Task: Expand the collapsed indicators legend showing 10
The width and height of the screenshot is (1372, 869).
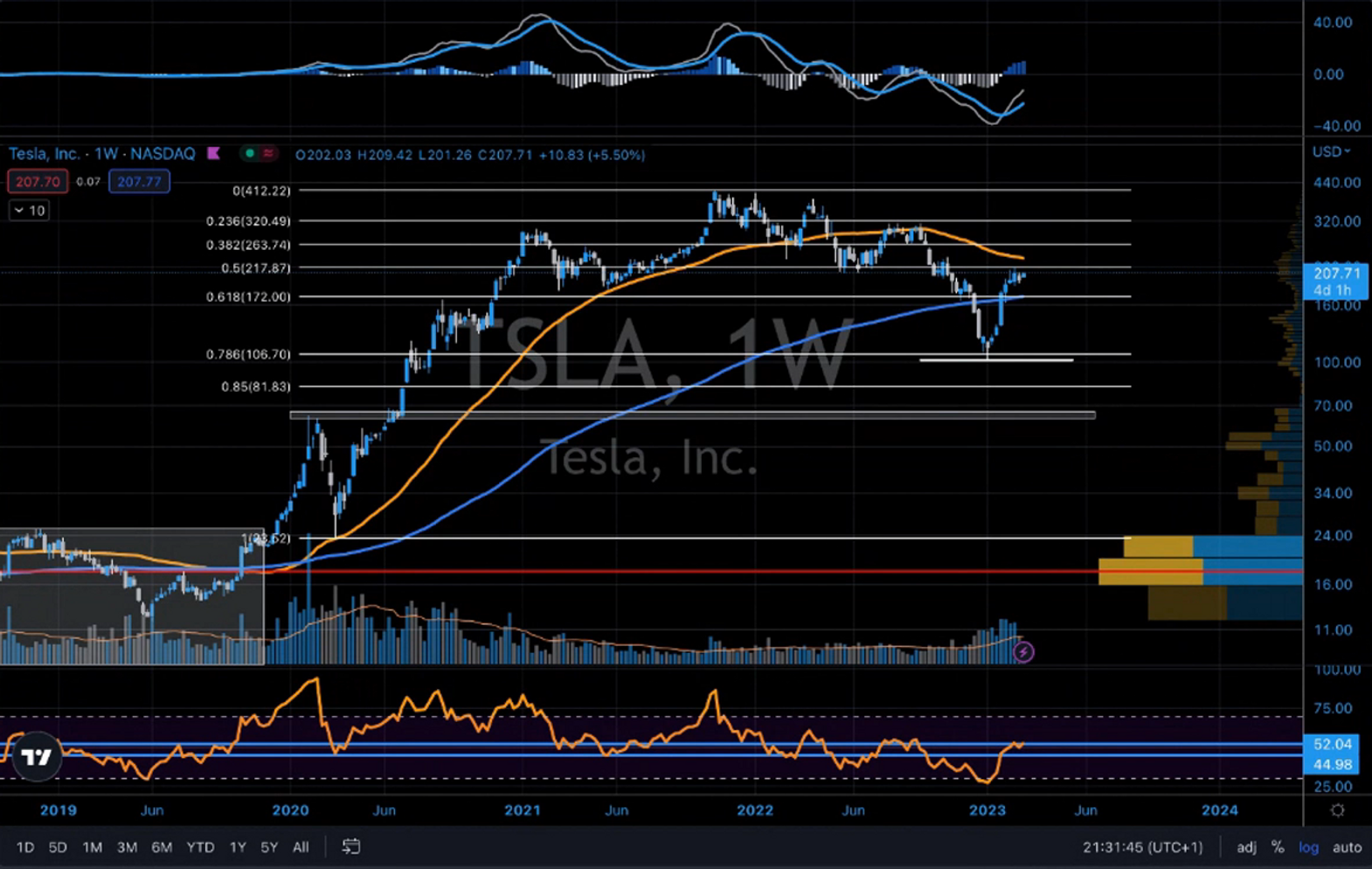Action: pyautogui.click(x=29, y=211)
